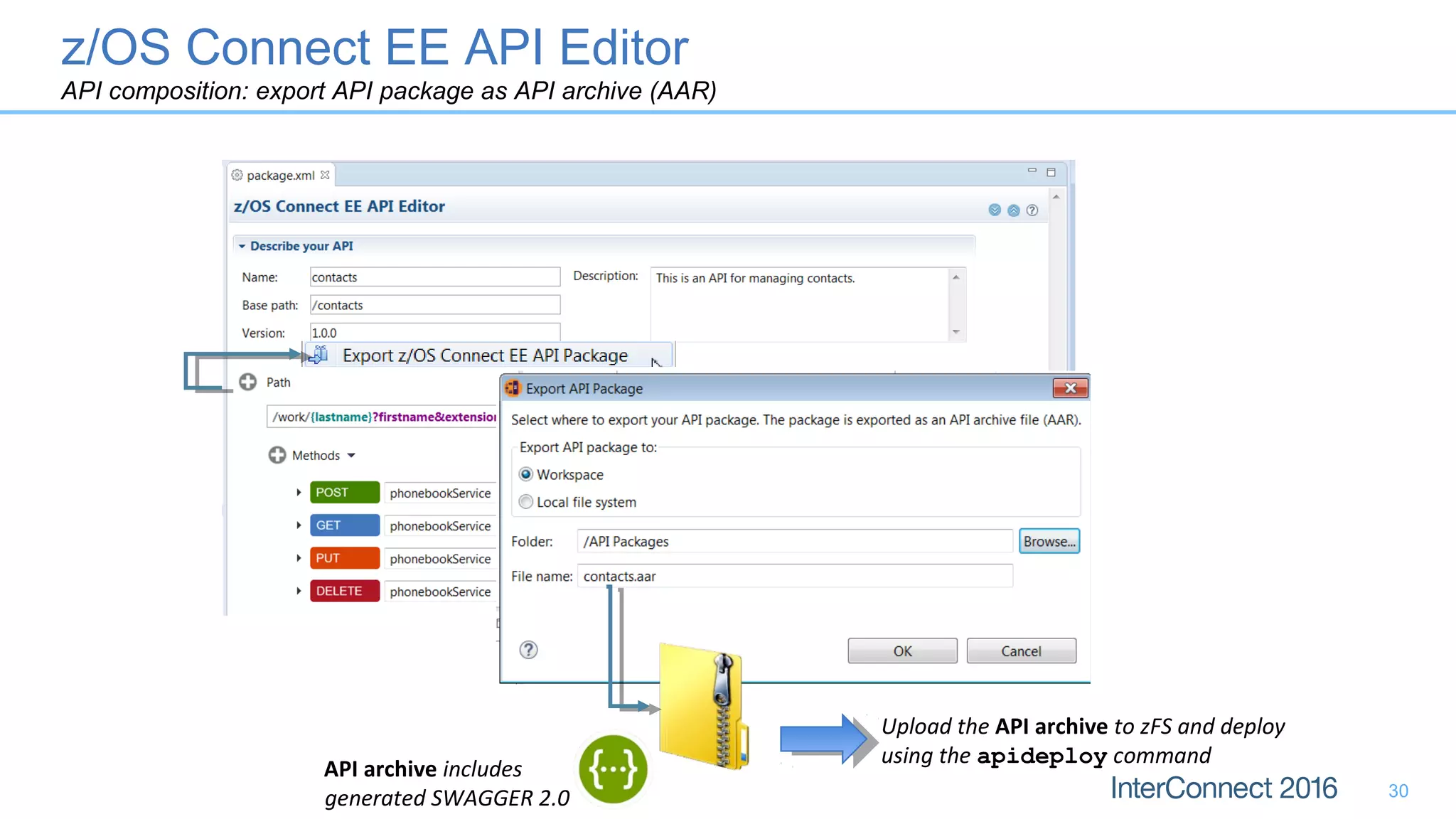This screenshot has height=819, width=1456.
Task: Click the Export z/OS Connect EE API Package icon
Action: [320, 354]
